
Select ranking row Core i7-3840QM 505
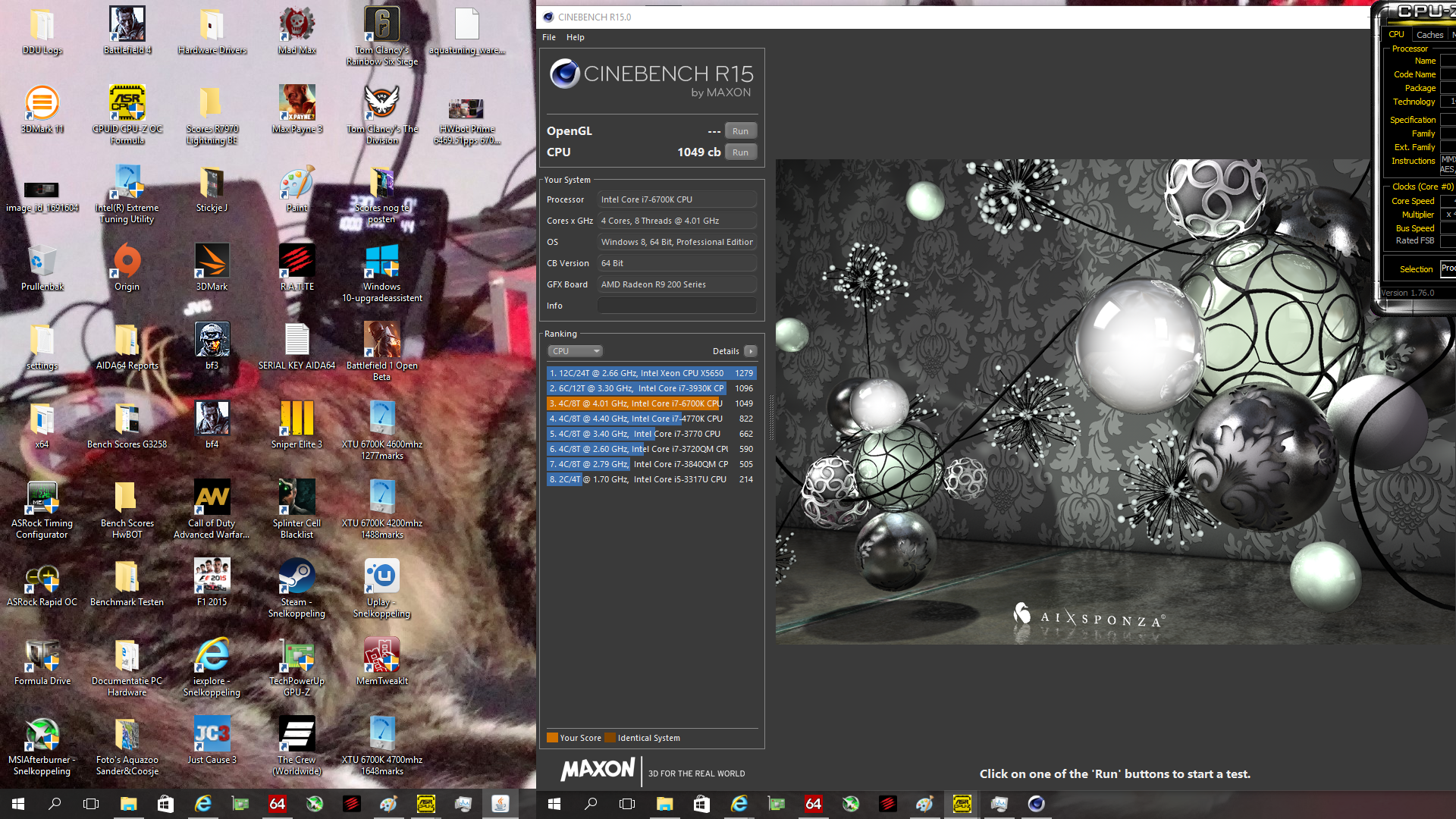coord(651,464)
